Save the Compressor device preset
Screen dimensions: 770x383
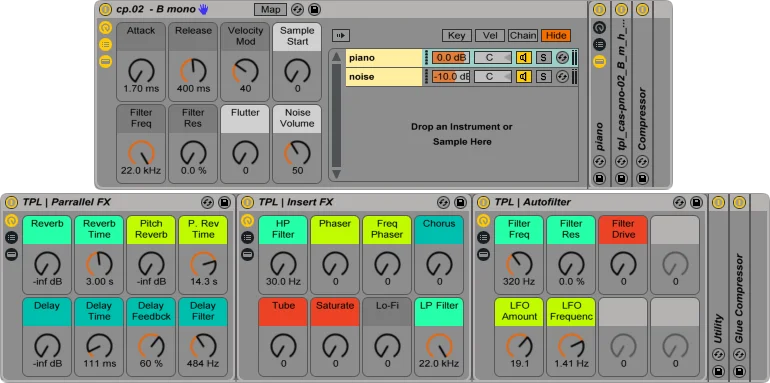643,178
